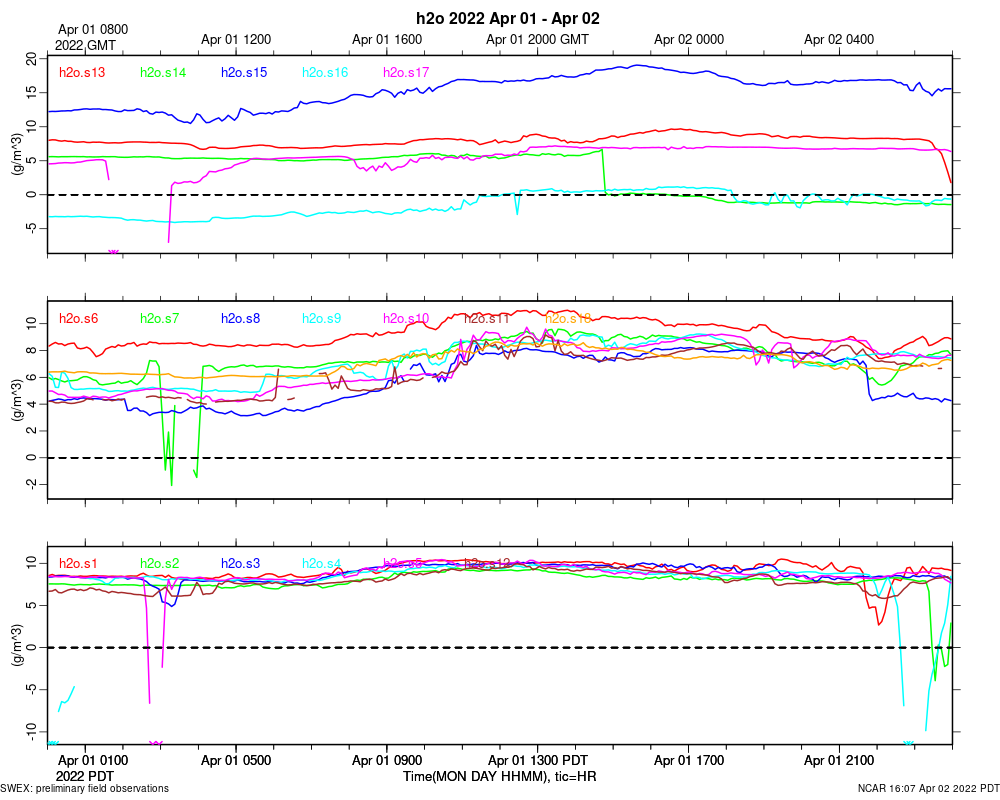Click the y-axis tick value -10 on the h2o.s1 panel

32,731
